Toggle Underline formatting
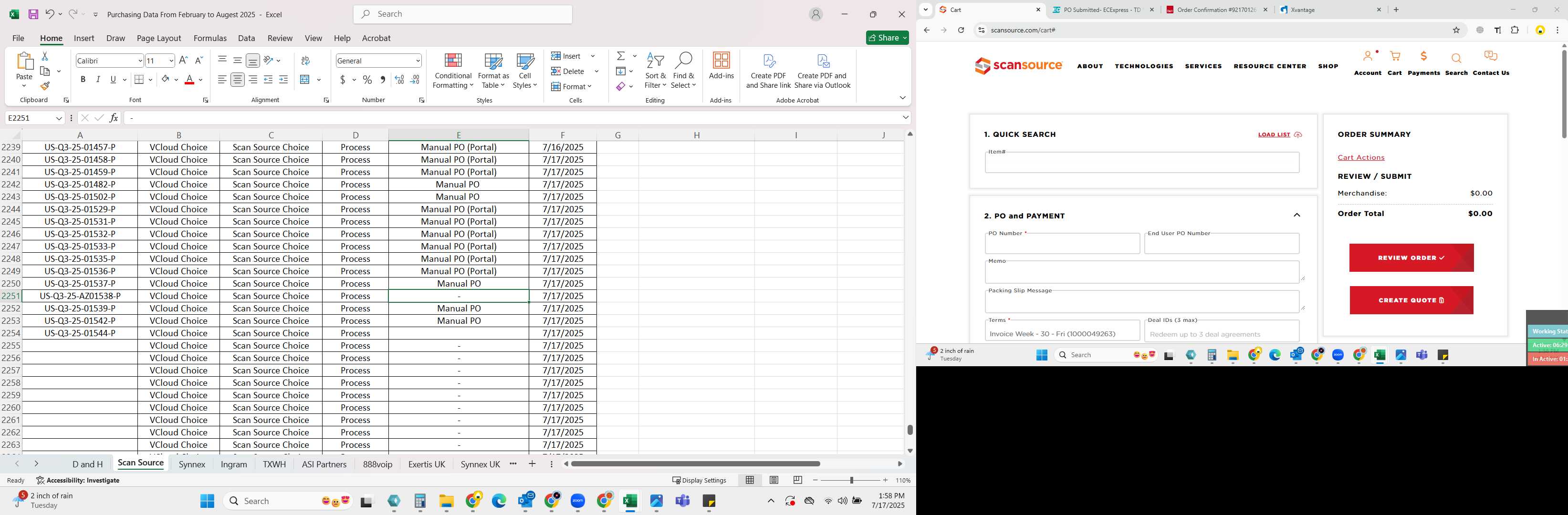 tap(113, 80)
